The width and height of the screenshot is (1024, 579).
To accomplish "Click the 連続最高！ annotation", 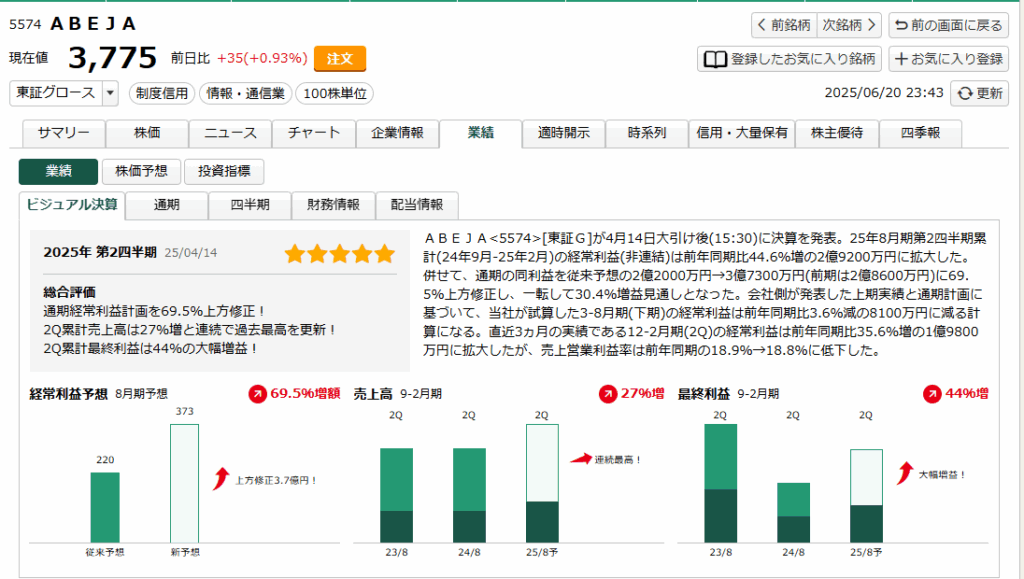I will [618, 460].
